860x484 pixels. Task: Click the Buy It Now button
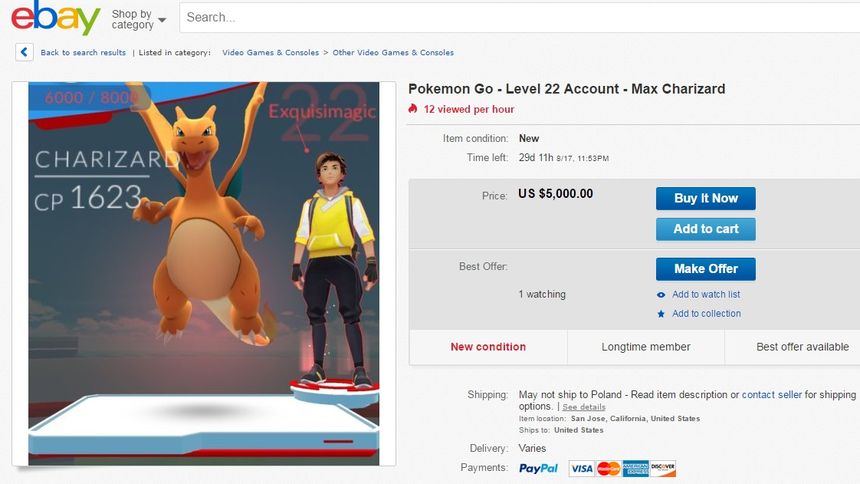point(705,198)
